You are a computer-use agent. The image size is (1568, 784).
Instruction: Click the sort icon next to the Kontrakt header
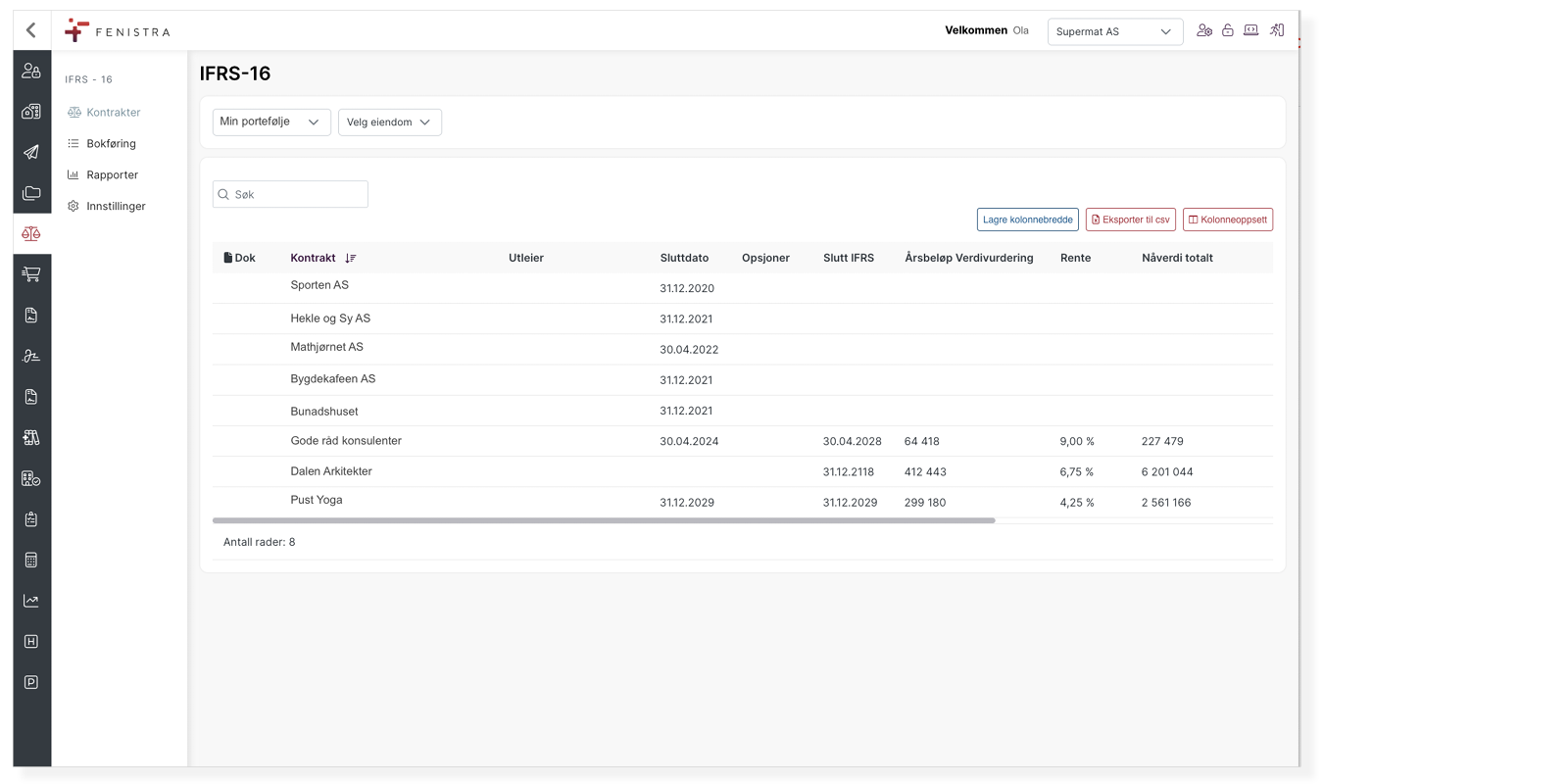tap(351, 258)
